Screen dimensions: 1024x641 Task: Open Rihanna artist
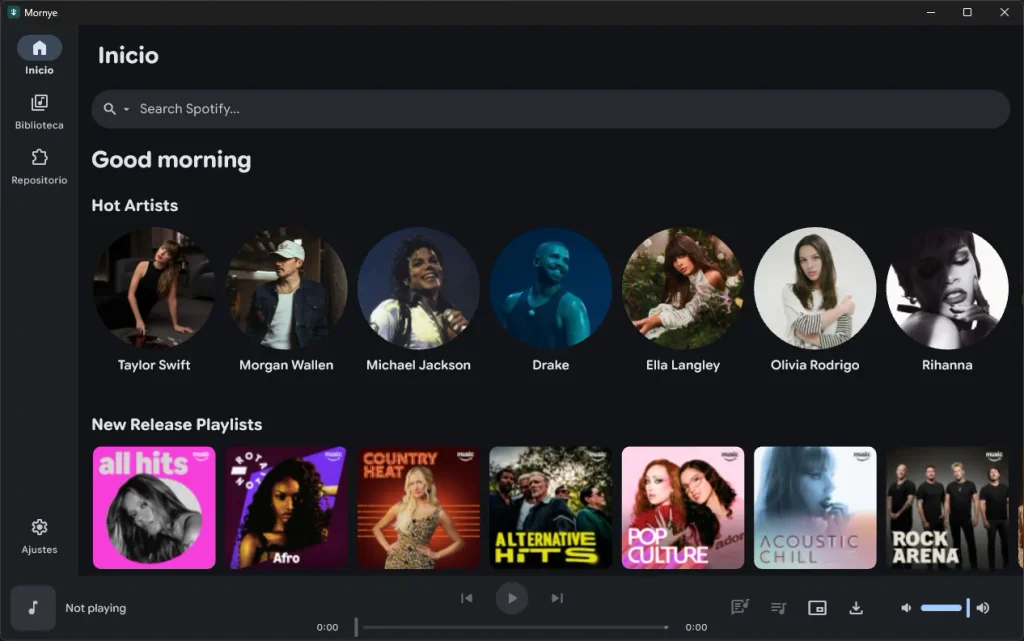pos(947,300)
